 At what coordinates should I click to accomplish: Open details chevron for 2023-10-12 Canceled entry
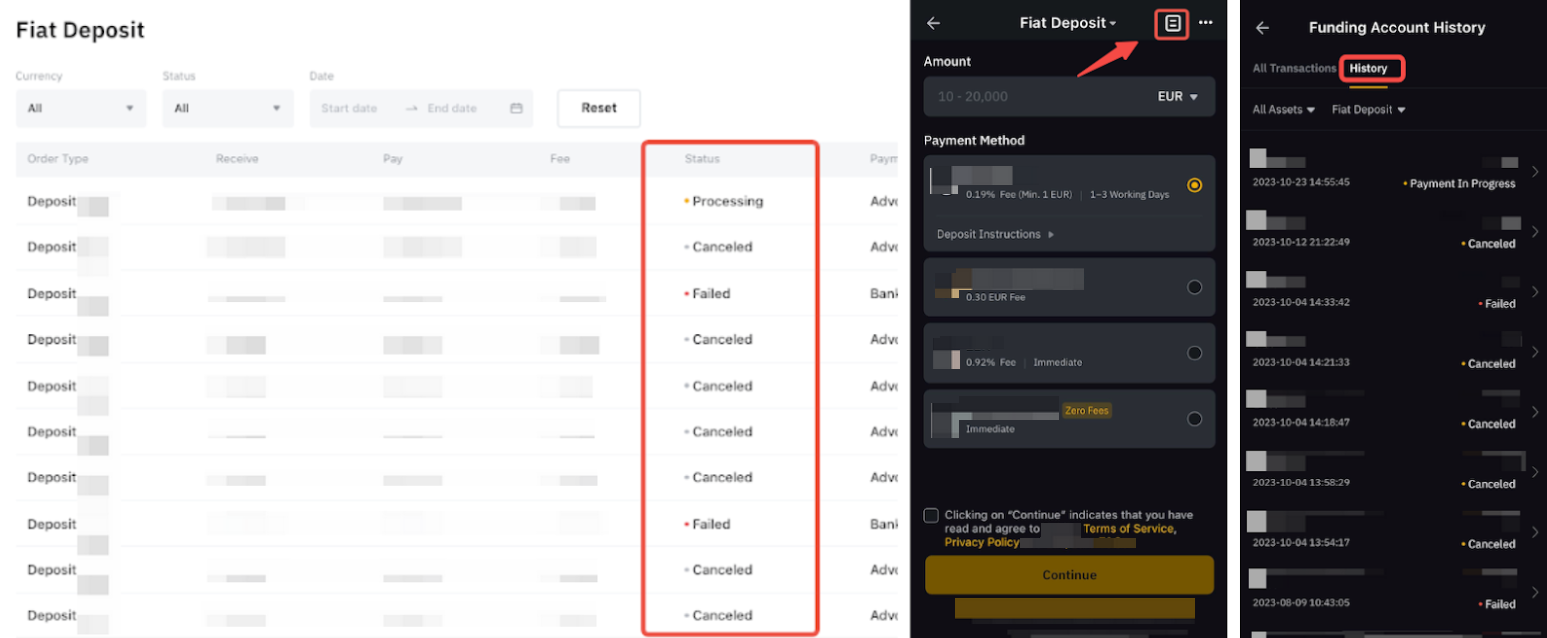[x=1535, y=232]
